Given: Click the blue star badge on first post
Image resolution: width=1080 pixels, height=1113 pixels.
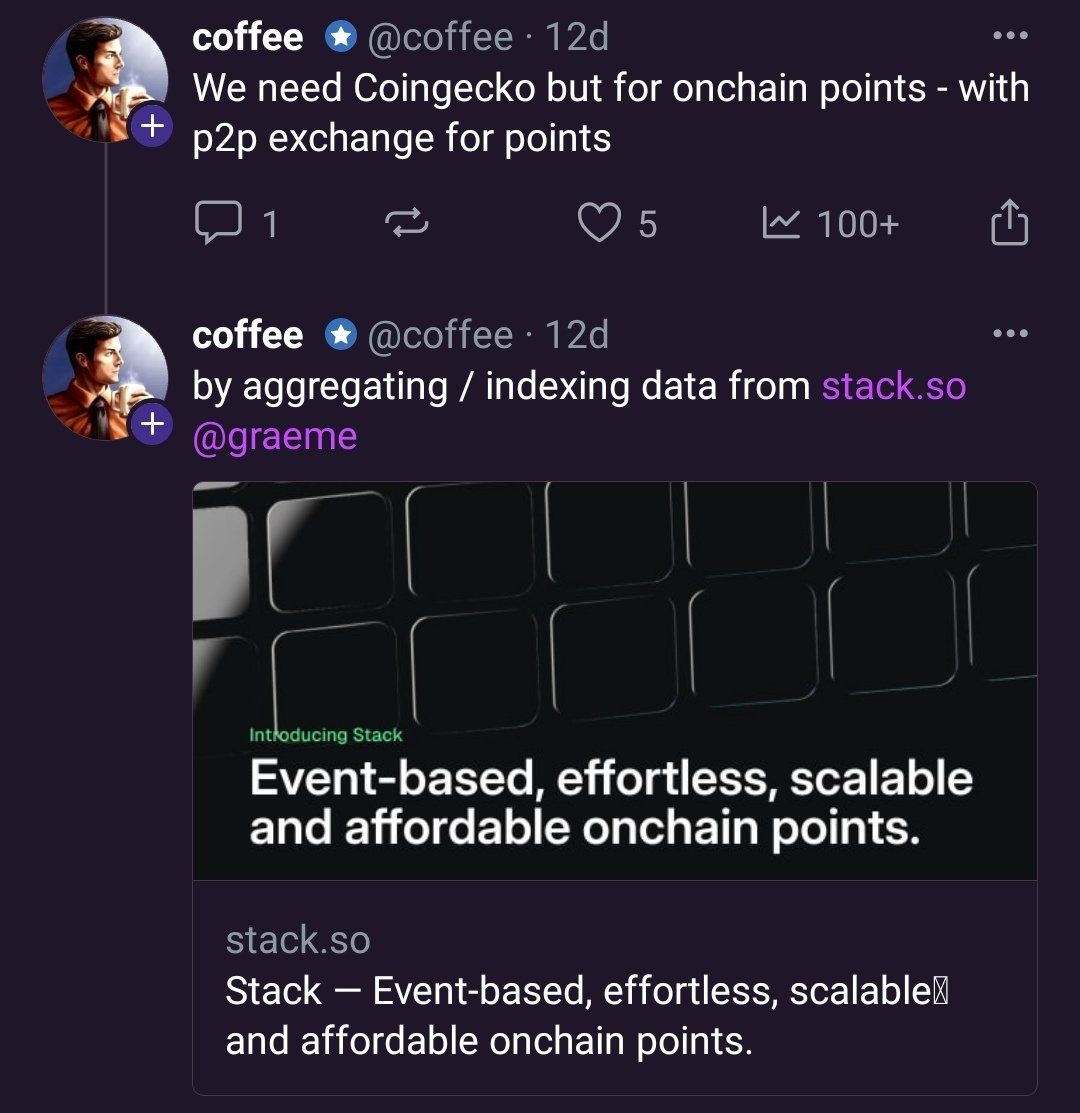Looking at the screenshot, I should click(341, 38).
